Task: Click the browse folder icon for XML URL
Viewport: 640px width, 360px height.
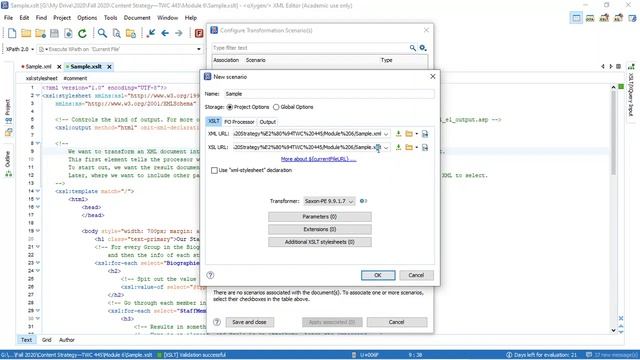Action: click(x=409, y=134)
